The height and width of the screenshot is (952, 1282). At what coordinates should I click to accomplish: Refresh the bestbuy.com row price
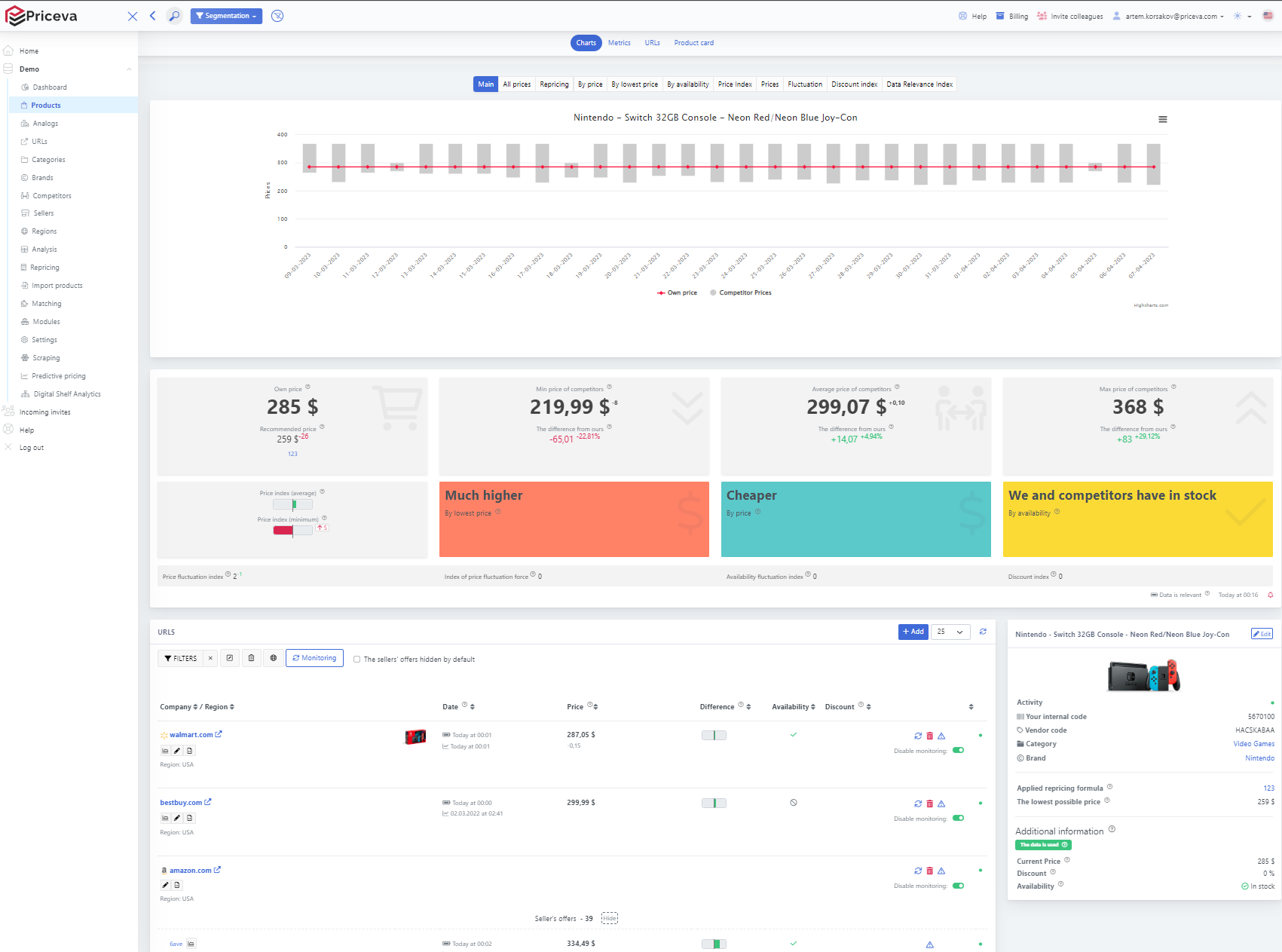[918, 804]
